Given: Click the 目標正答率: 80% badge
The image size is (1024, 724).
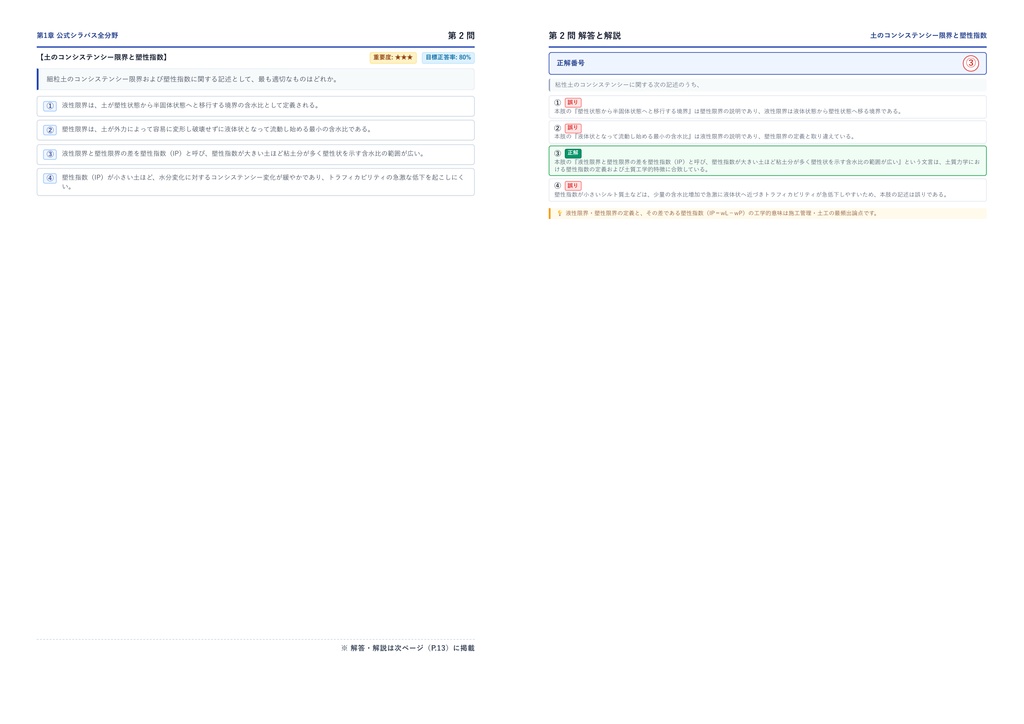Looking at the screenshot, I should (448, 57).
